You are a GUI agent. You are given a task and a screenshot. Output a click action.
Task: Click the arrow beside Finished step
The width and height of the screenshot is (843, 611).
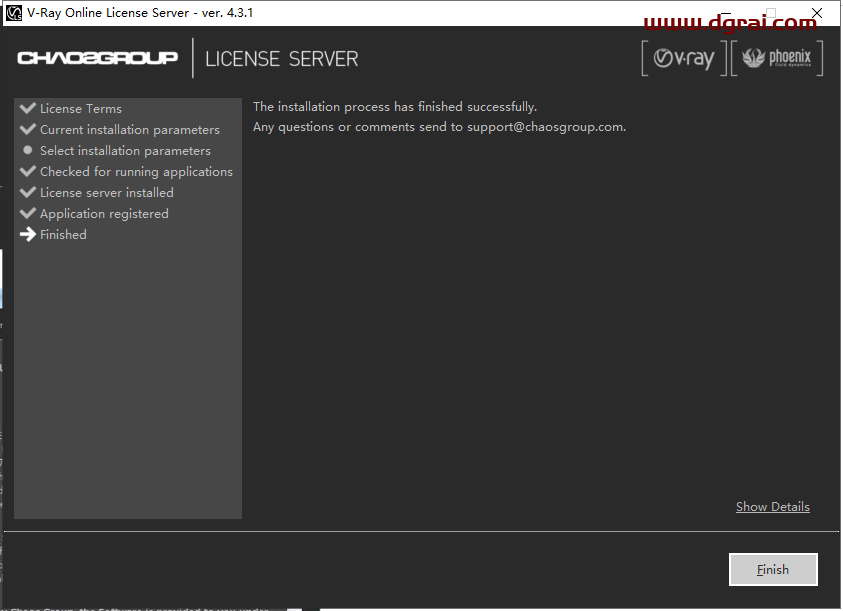[x=27, y=234]
